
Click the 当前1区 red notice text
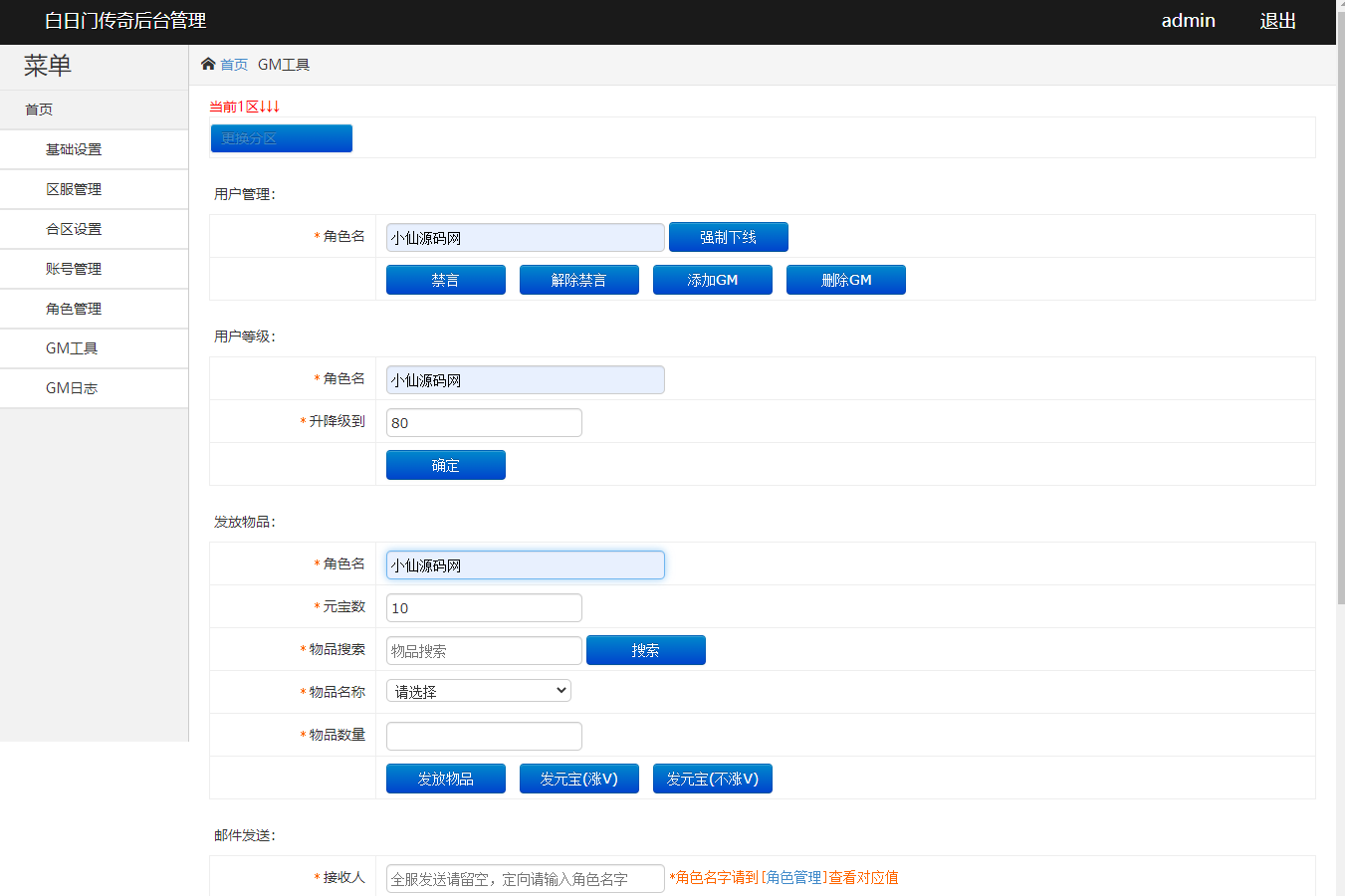click(x=244, y=107)
